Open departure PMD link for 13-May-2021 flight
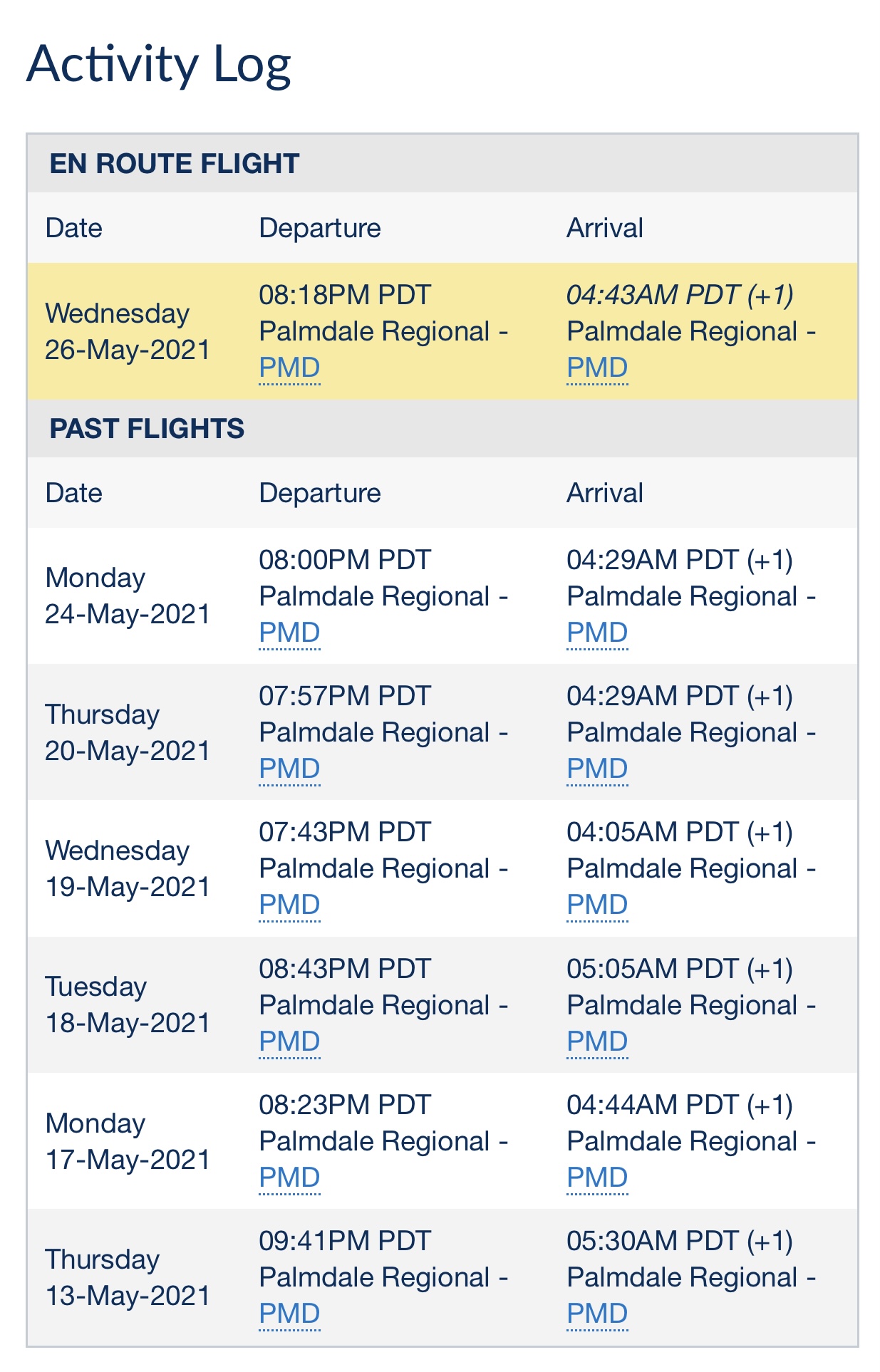 (289, 1314)
